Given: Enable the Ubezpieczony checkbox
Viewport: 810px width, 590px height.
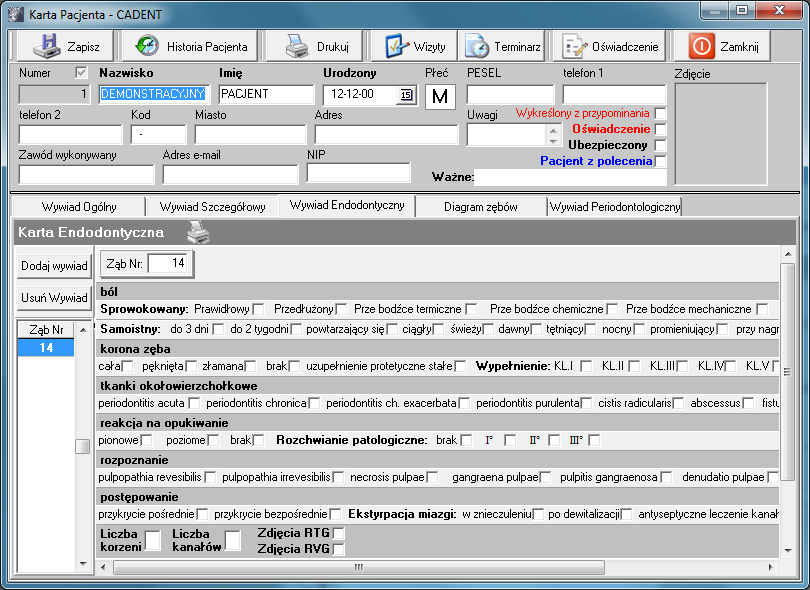Looking at the screenshot, I should 660,145.
